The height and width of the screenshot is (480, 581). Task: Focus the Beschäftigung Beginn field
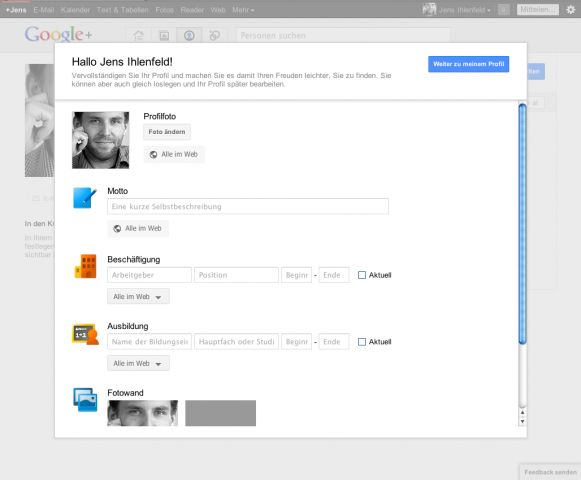[x=296, y=275]
